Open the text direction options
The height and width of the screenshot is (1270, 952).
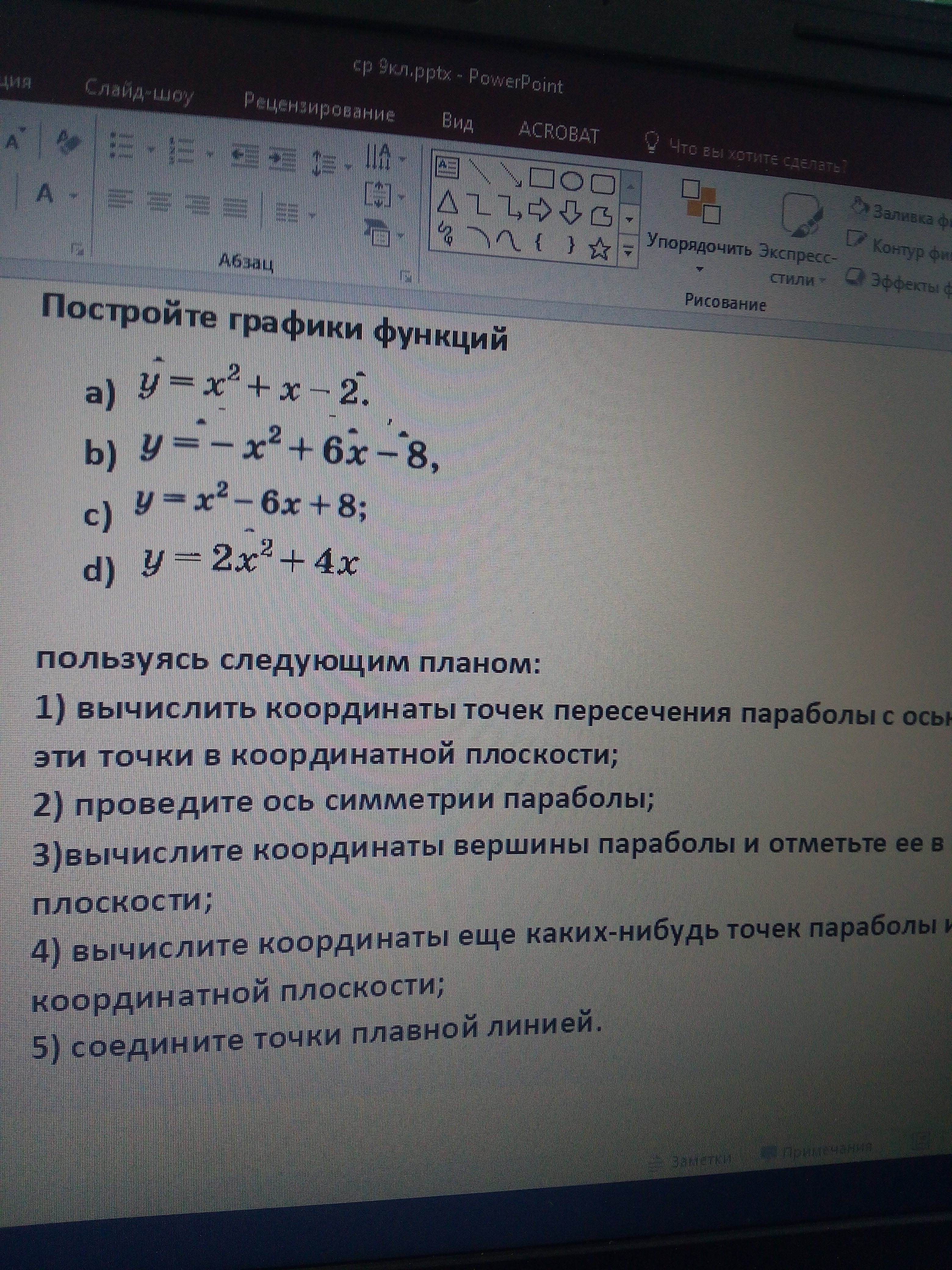pos(386,156)
